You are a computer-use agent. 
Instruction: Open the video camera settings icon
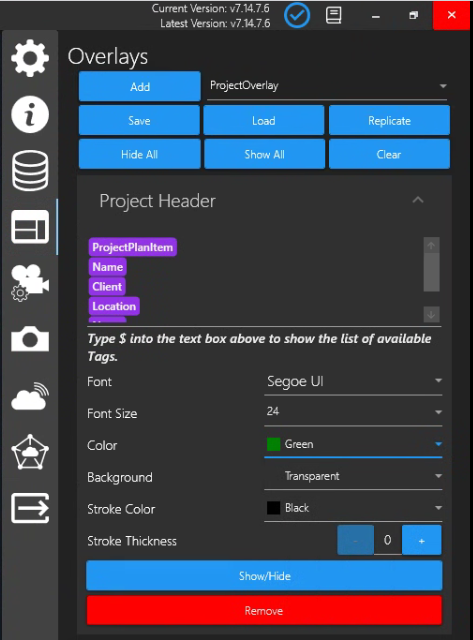[30, 283]
